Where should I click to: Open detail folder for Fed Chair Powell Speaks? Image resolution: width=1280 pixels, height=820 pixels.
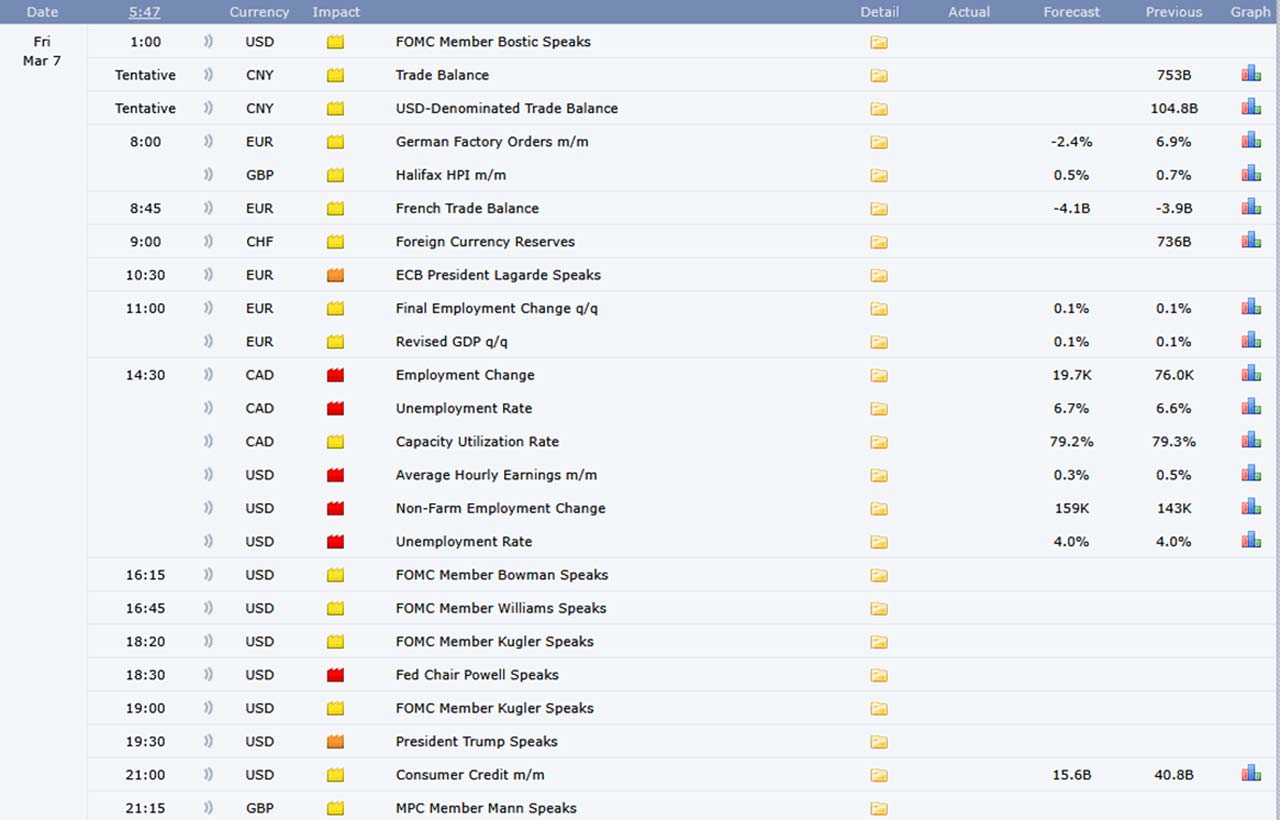[879, 675]
